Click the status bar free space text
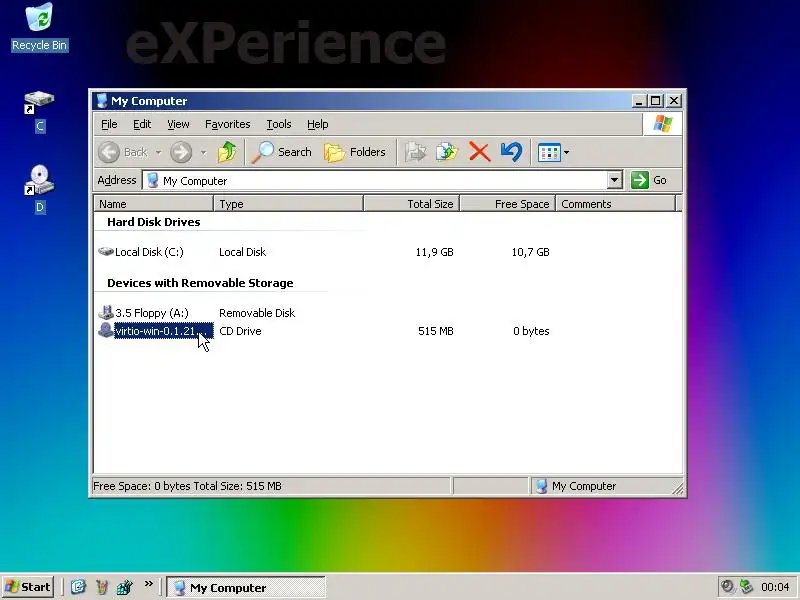 pos(187,486)
